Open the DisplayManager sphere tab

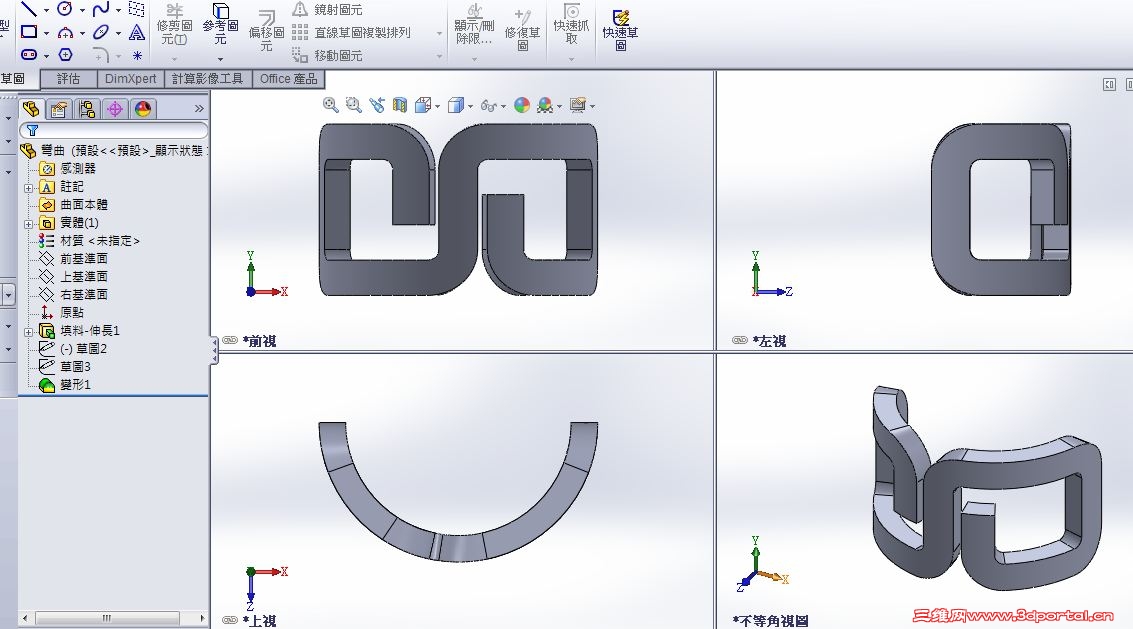point(143,109)
